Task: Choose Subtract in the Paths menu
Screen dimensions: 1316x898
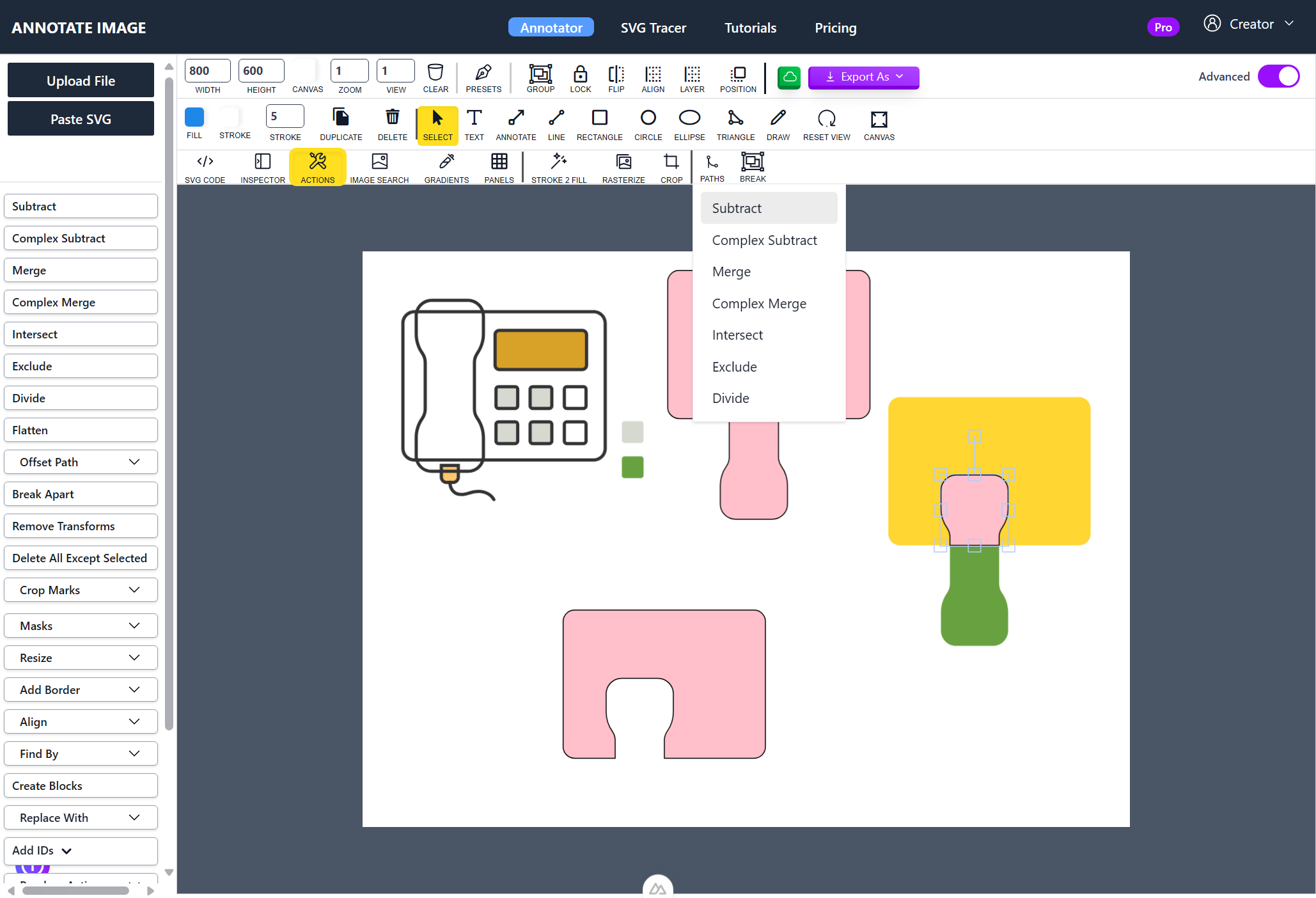Action: click(x=769, y=209)
